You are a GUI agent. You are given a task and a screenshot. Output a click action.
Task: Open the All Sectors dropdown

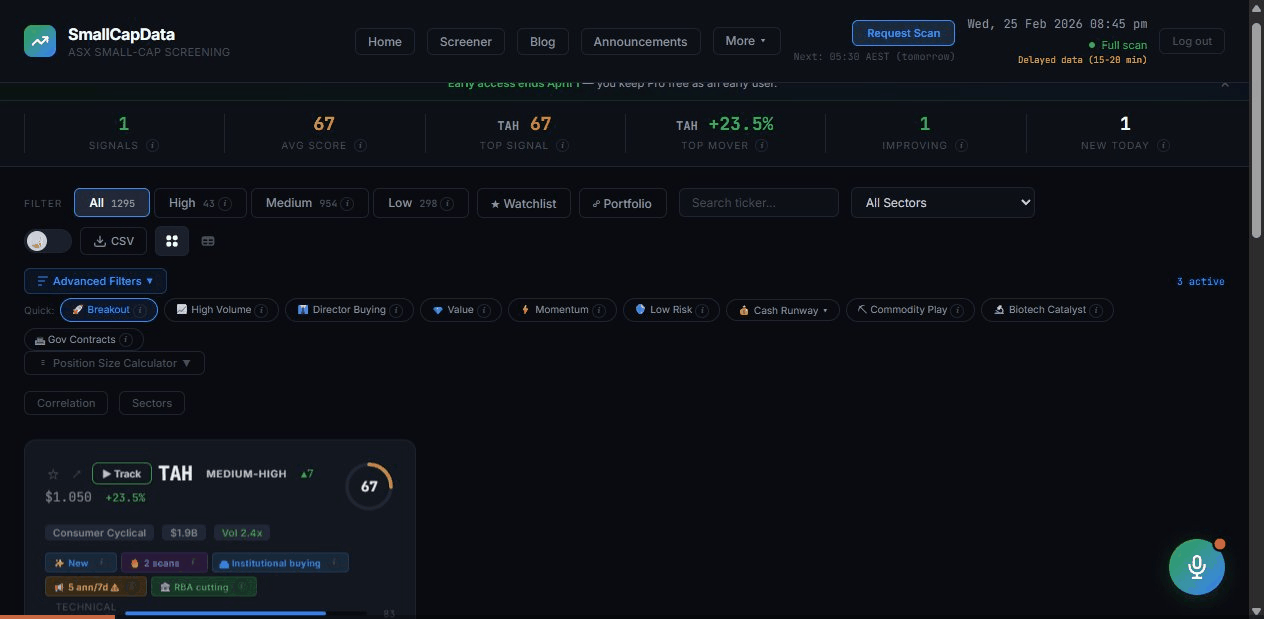pos(941,202)
